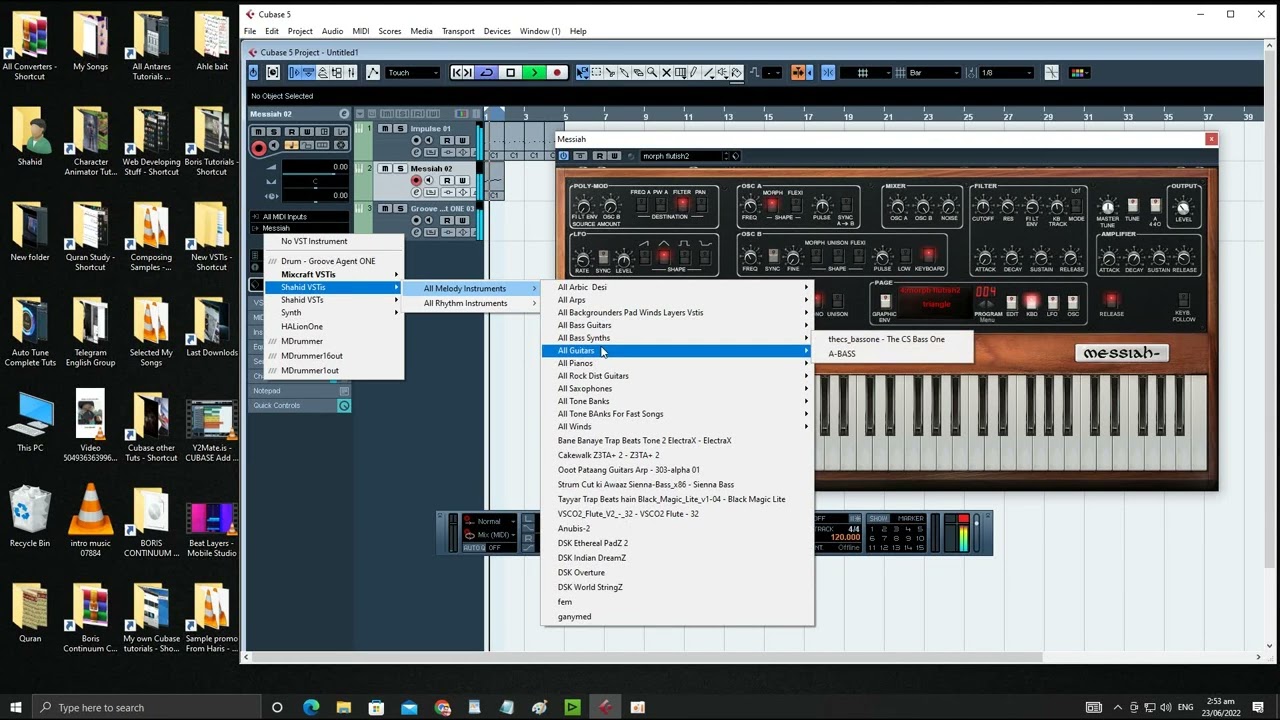Image resolution: width=1280 pixels, height=720 pixels.
Task: Open the color selector dropdown in toolbar
Action: tap(1078, 73)
